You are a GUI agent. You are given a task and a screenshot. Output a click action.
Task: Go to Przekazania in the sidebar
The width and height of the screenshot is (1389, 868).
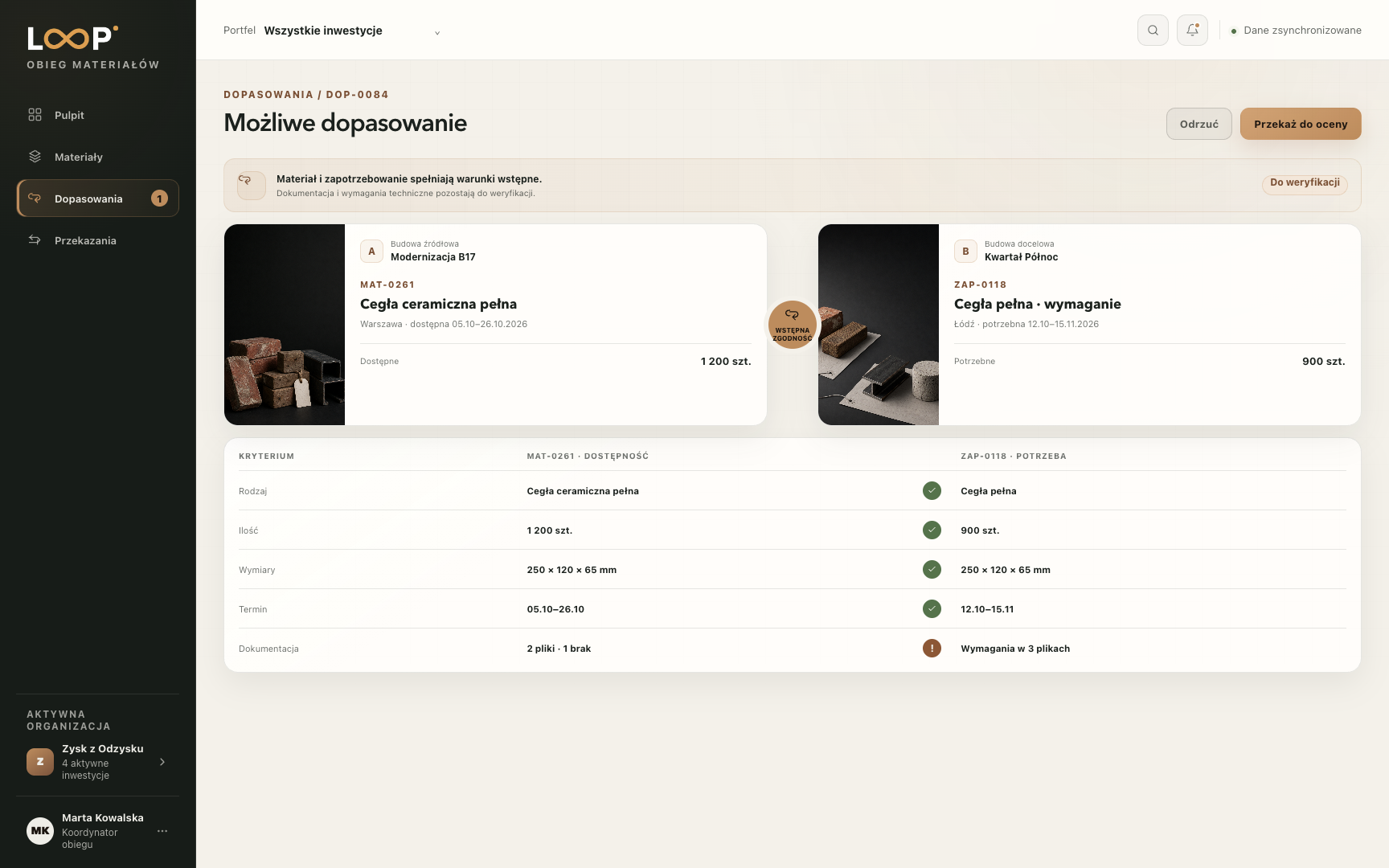pos(98,240)
